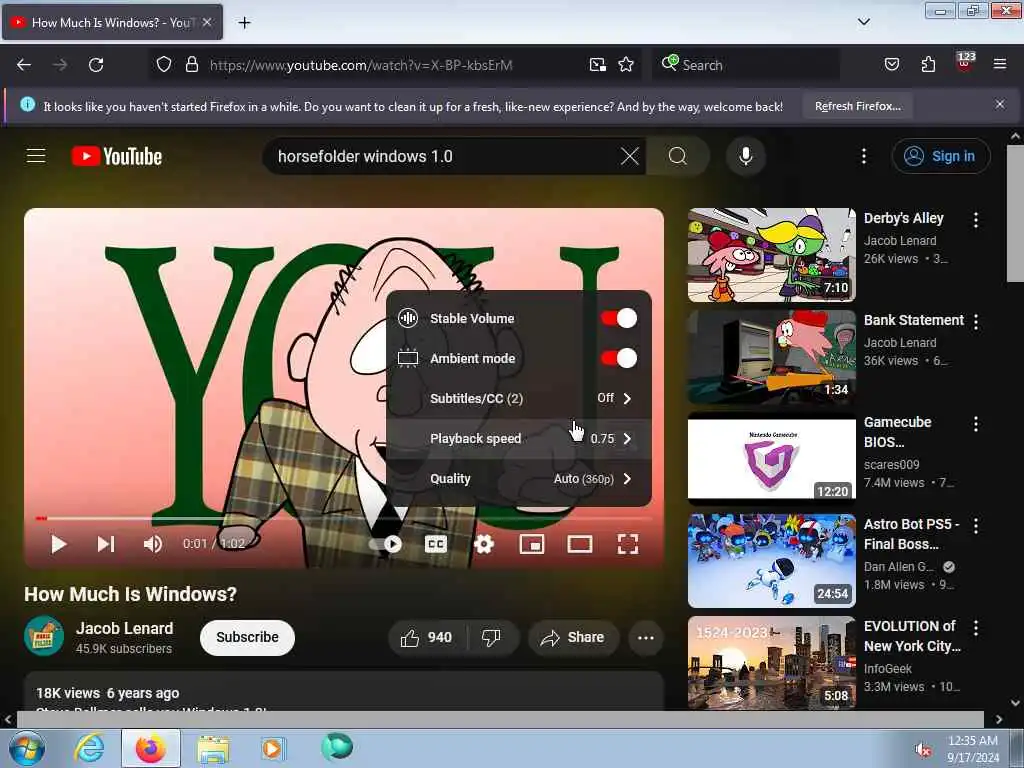
Task: Activate the miniplayer icon
Action: point(532,544)
